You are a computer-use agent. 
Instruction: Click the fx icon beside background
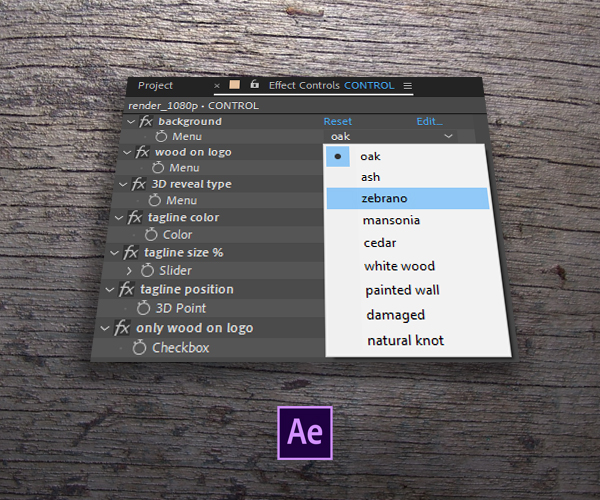click(146, 122)
